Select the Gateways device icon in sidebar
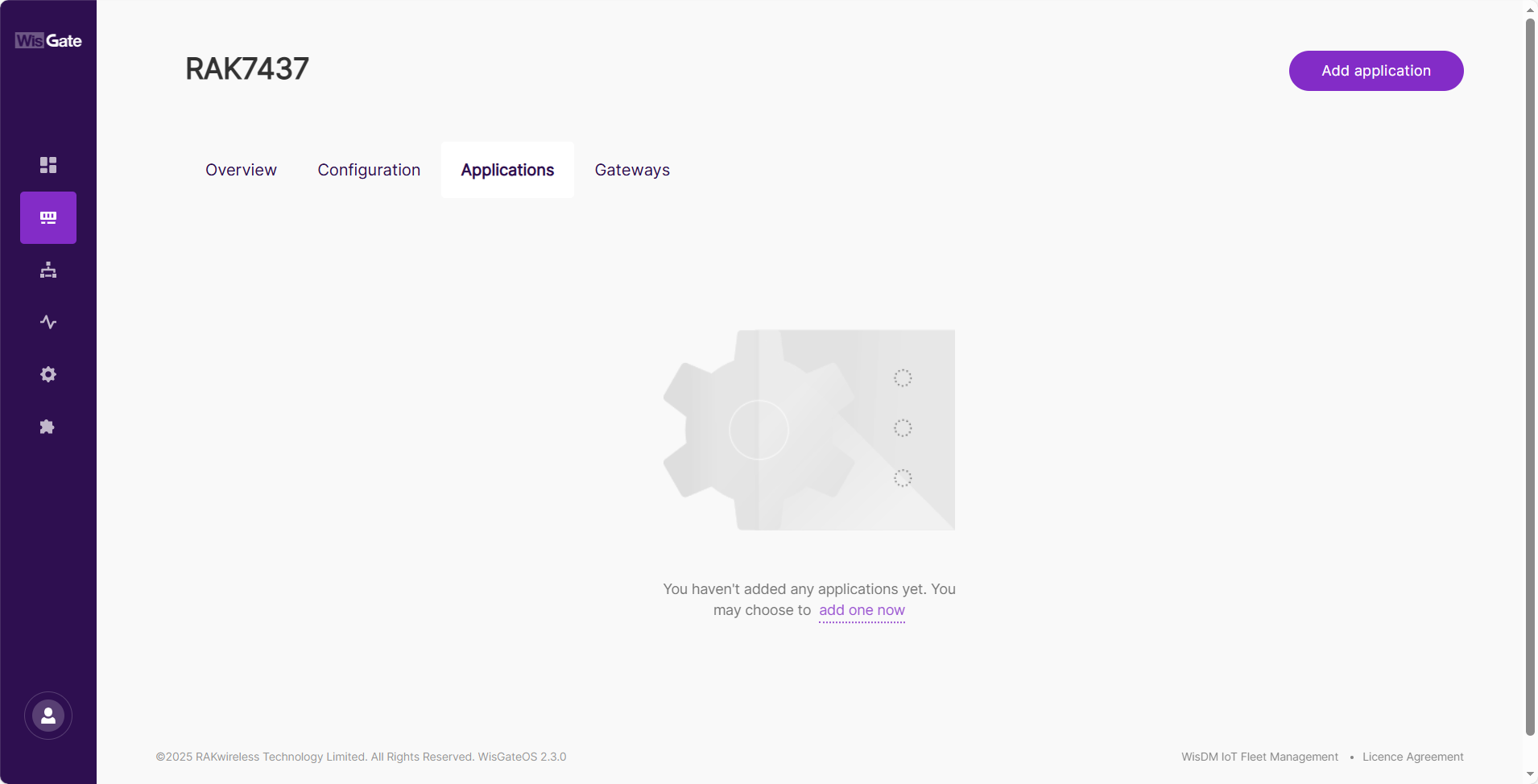Image resolution: width=1538 pixels, height=784 pixels. pos(48,217)
